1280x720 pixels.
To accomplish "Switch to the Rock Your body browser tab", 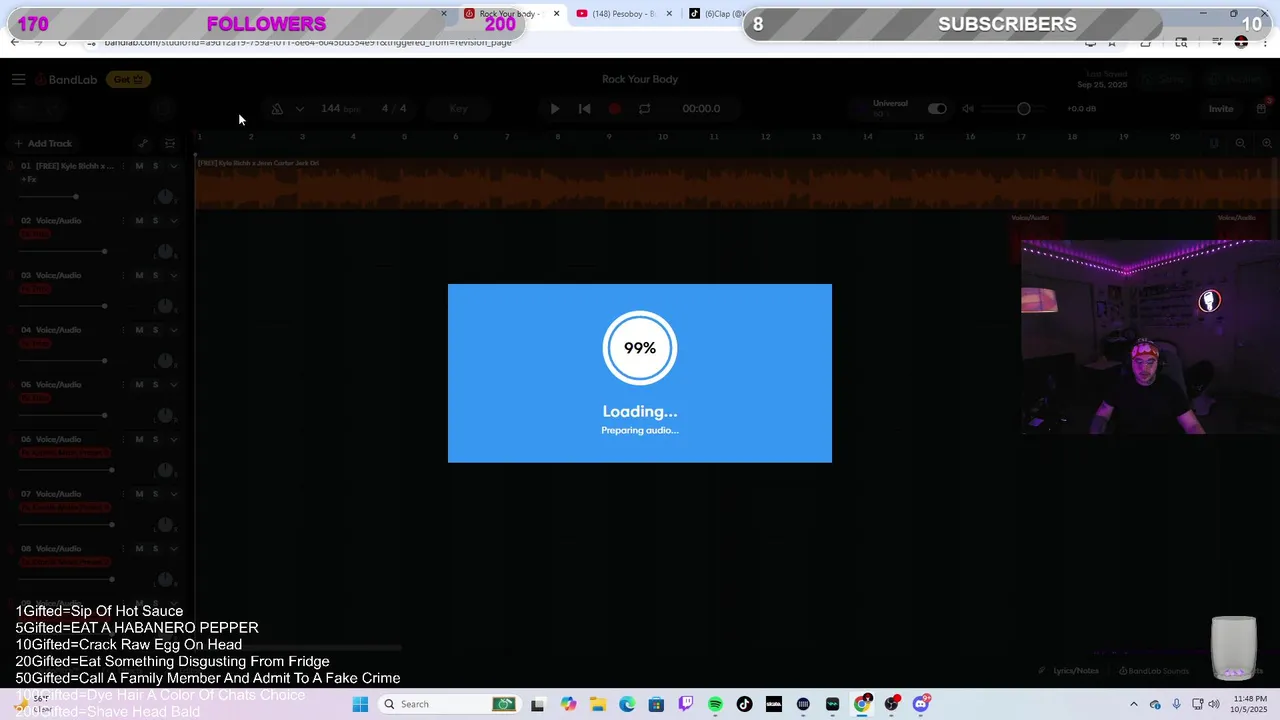I will [x=511, y=14].
